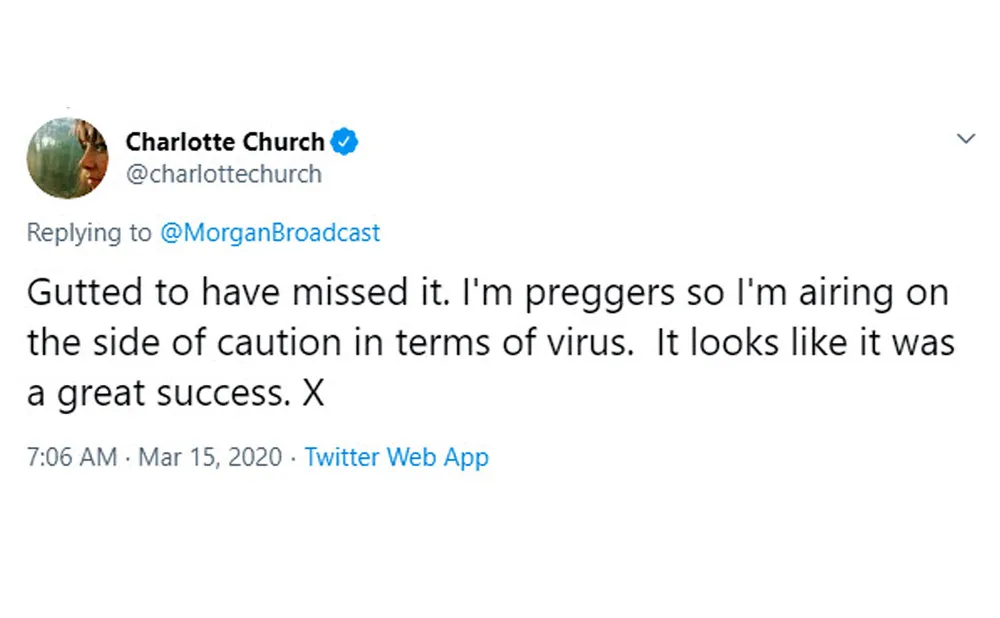
Task: Open the @MorganBroadcast mention link
Action: click(x=269, y=232)
